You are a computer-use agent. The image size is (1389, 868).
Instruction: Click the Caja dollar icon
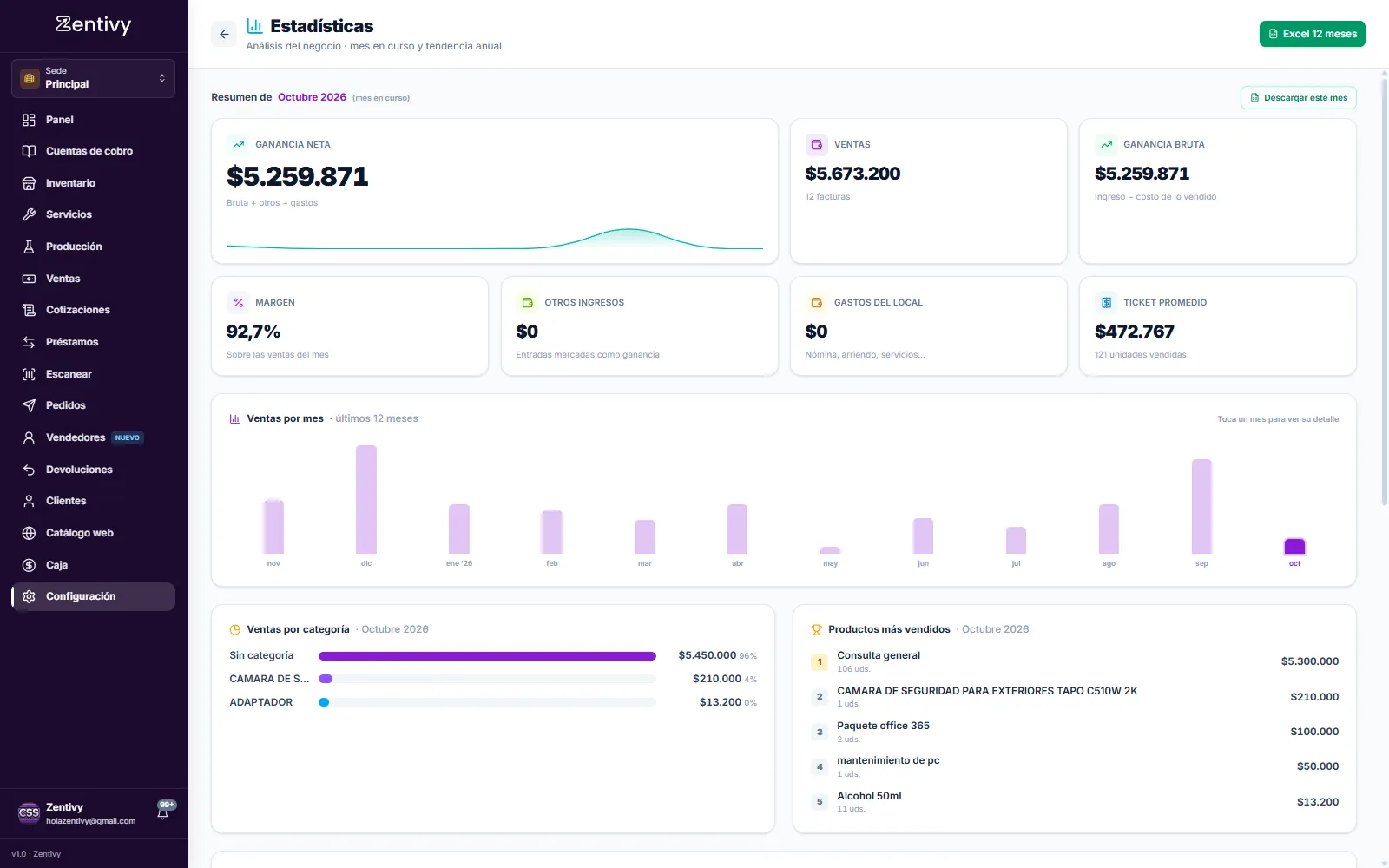(x=29, y=565)
